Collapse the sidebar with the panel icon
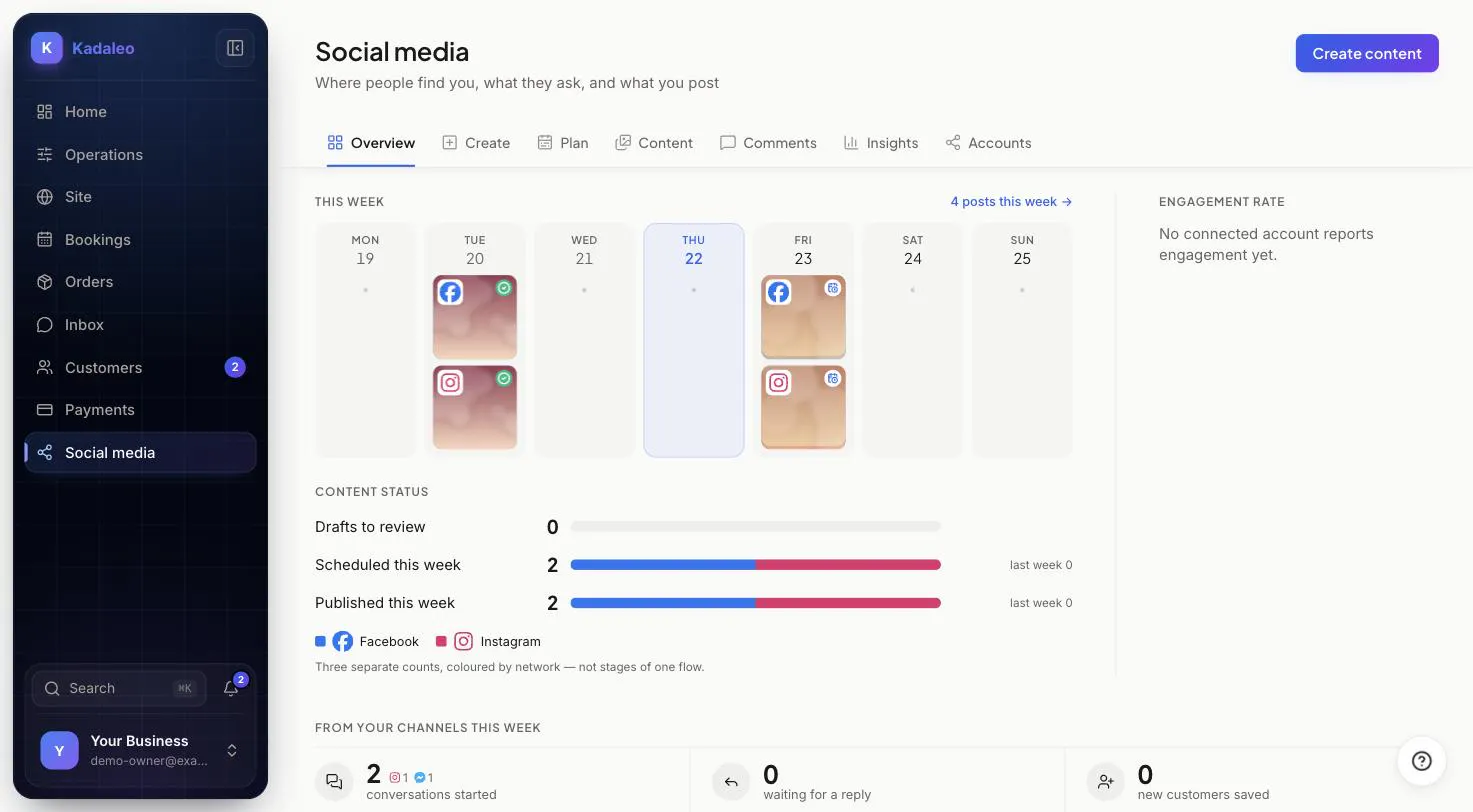 235,48
